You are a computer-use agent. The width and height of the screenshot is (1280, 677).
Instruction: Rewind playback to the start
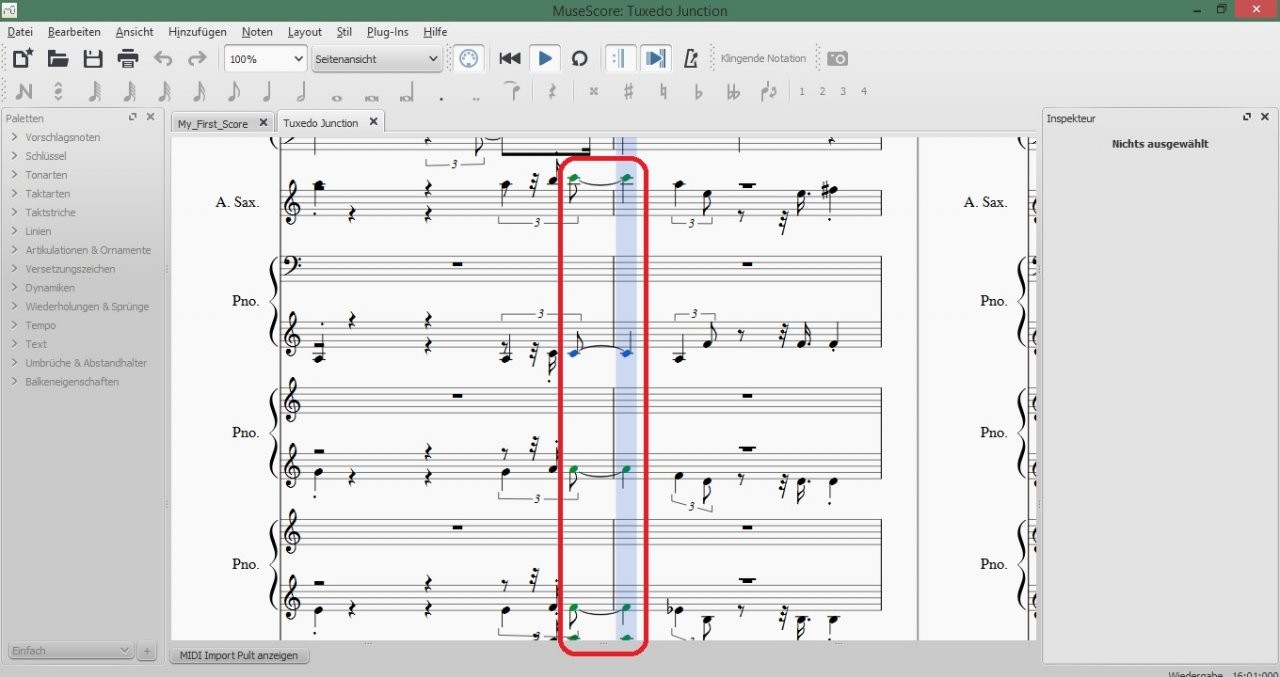click(510, 59)
